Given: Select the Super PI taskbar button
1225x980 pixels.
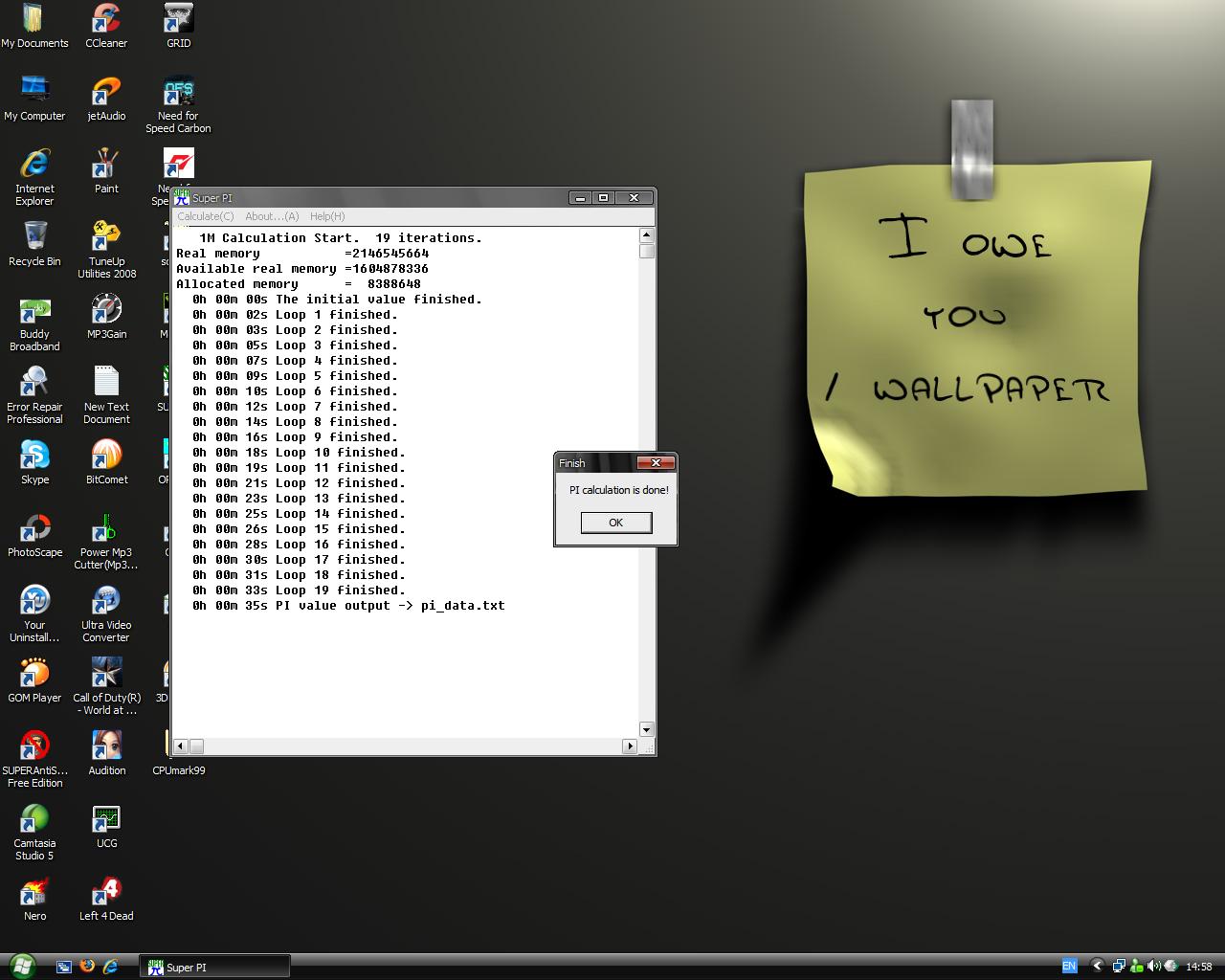Looking at the screenshot, I should [x=214, y=968].
